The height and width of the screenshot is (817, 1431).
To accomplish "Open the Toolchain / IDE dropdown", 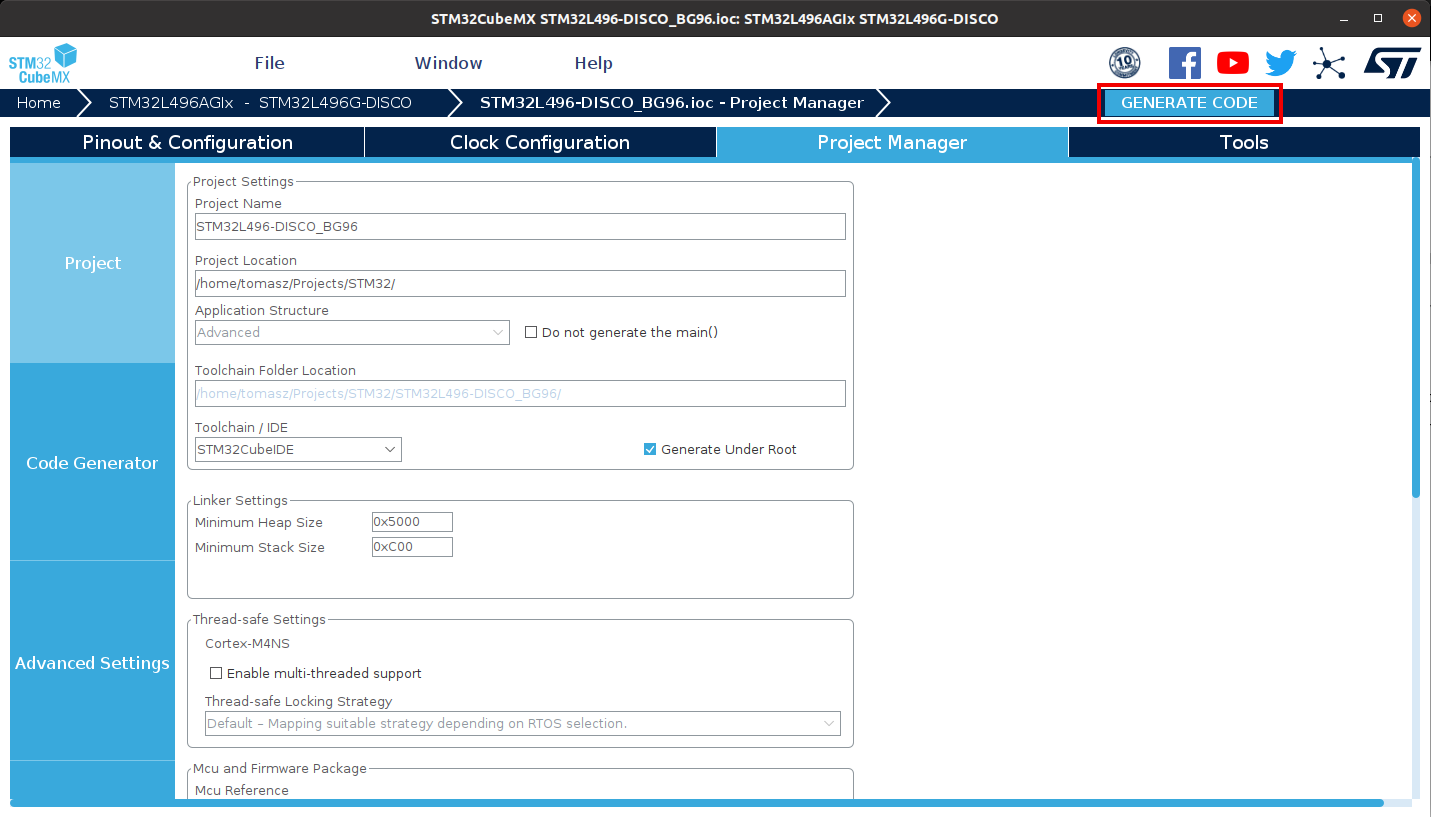I will click(x=298, y=449).
